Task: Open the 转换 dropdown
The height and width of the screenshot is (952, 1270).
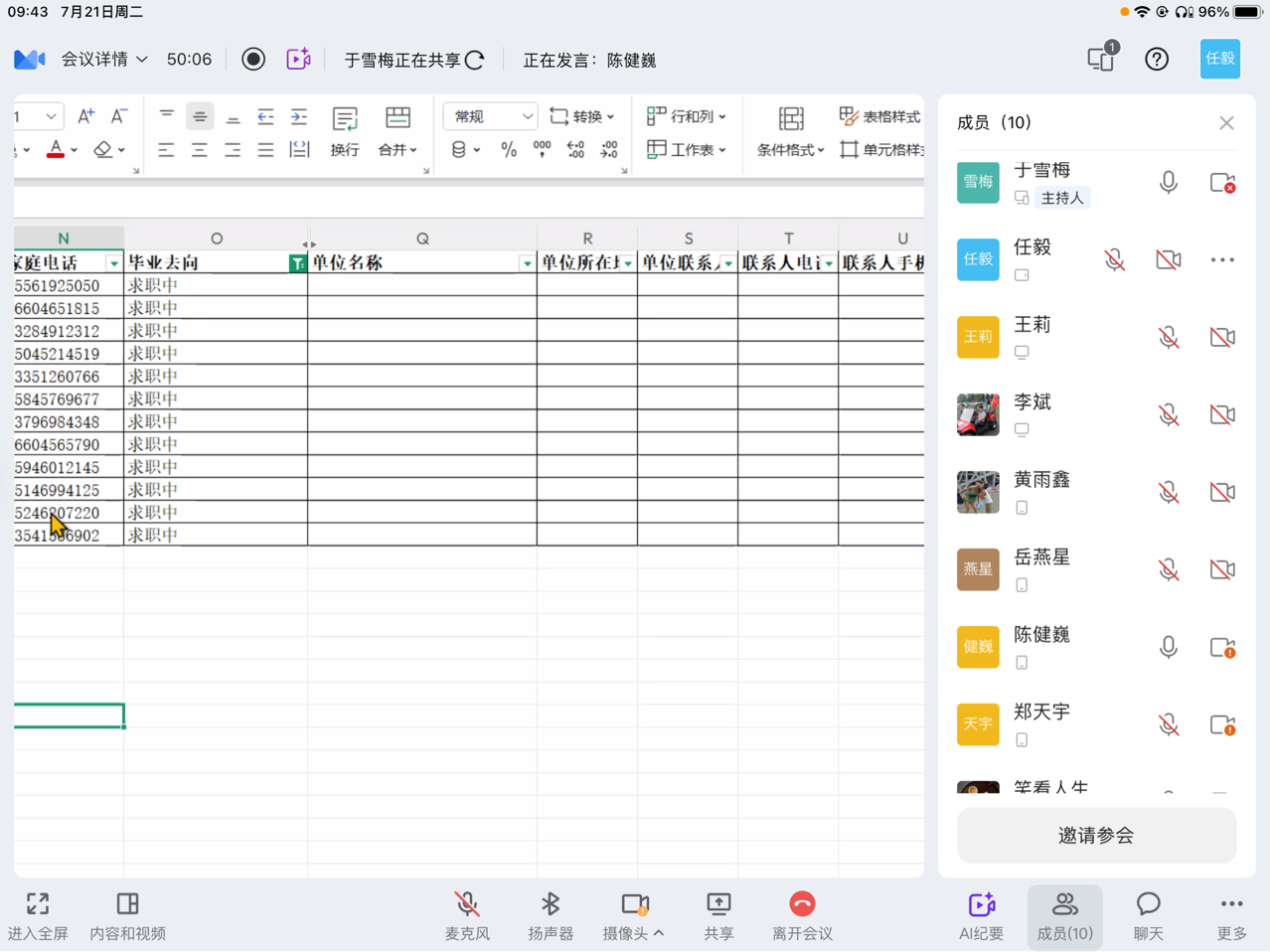Action: coord(582,116)
